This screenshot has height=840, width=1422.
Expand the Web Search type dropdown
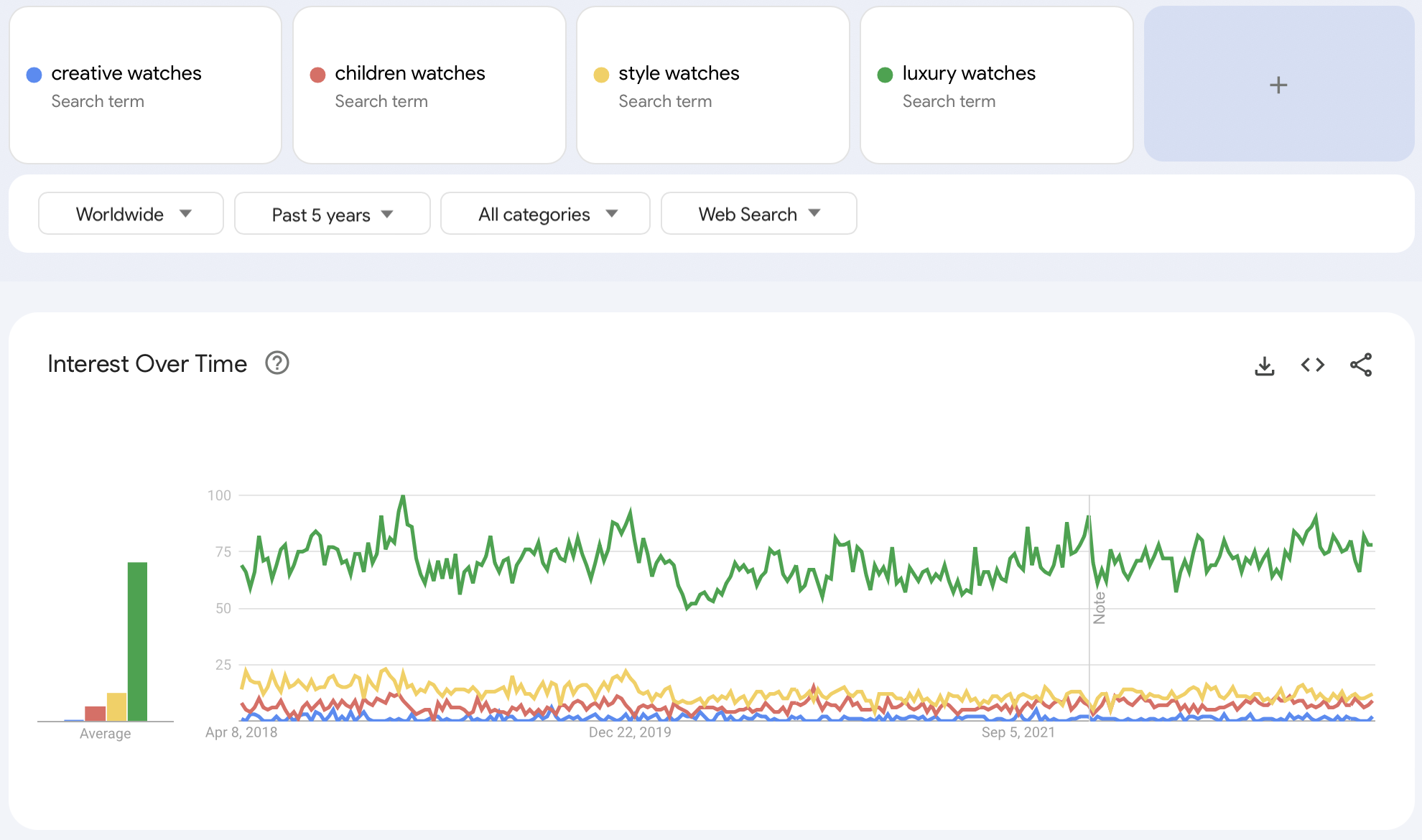coord(758,213)
